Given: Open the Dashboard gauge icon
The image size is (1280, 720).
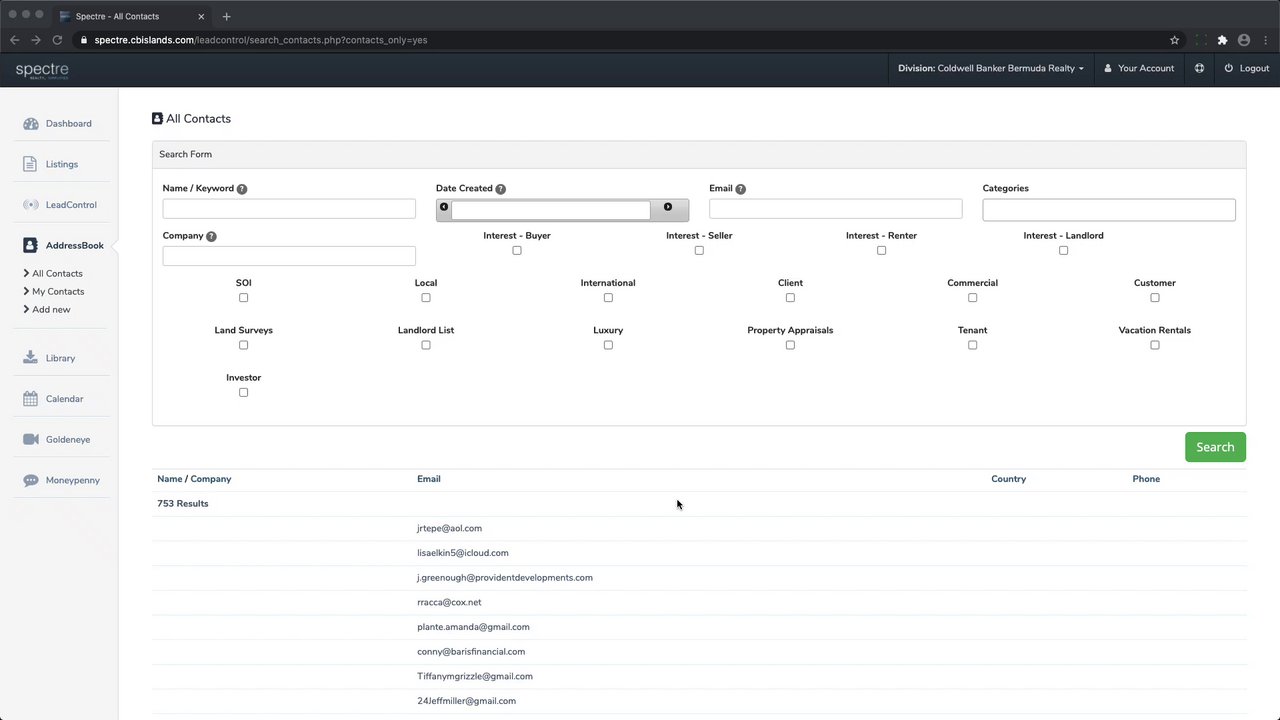Looking at the screenshot, I should click(x=30, y=124).
